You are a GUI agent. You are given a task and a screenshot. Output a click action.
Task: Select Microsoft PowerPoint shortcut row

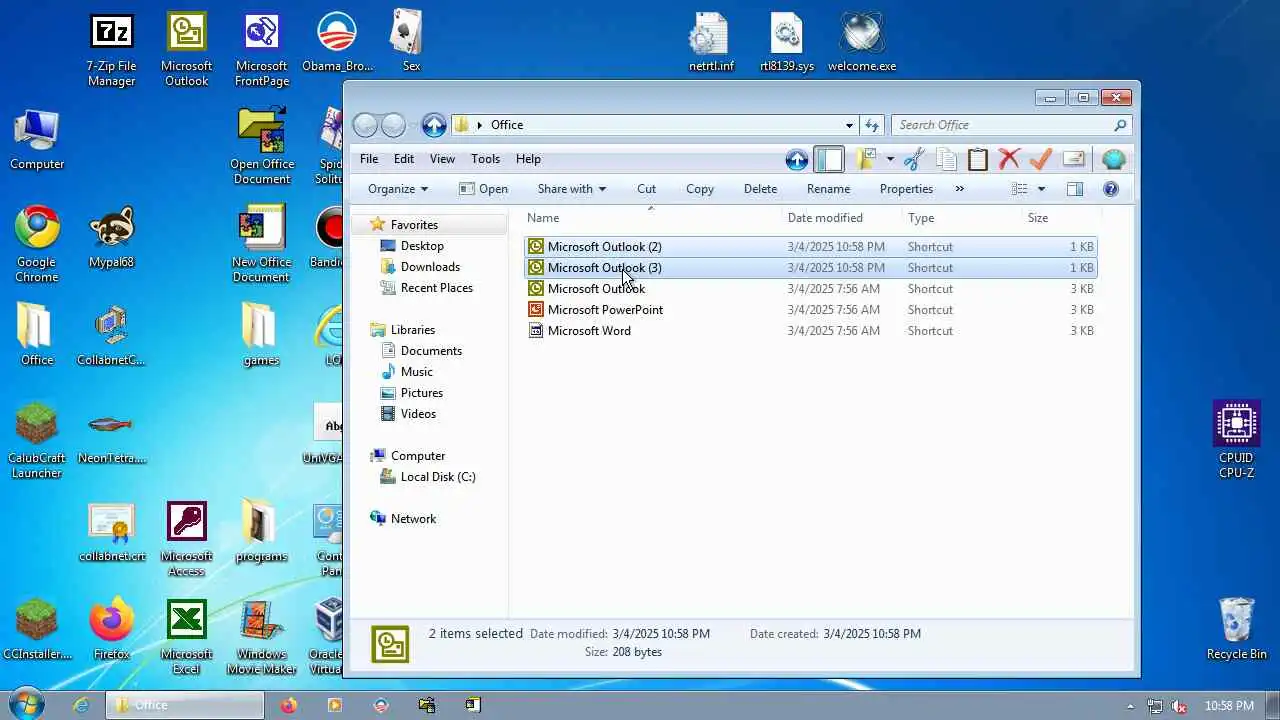point(811,310)
